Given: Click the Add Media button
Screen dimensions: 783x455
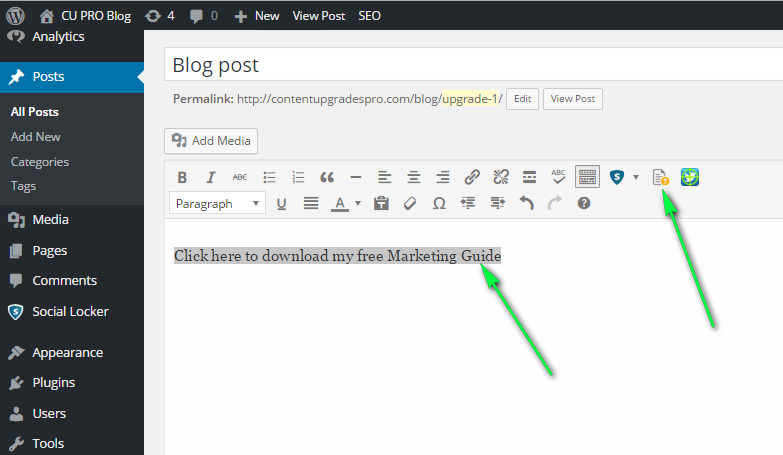Looking at the screenshot, I should (x=211, y=141).
